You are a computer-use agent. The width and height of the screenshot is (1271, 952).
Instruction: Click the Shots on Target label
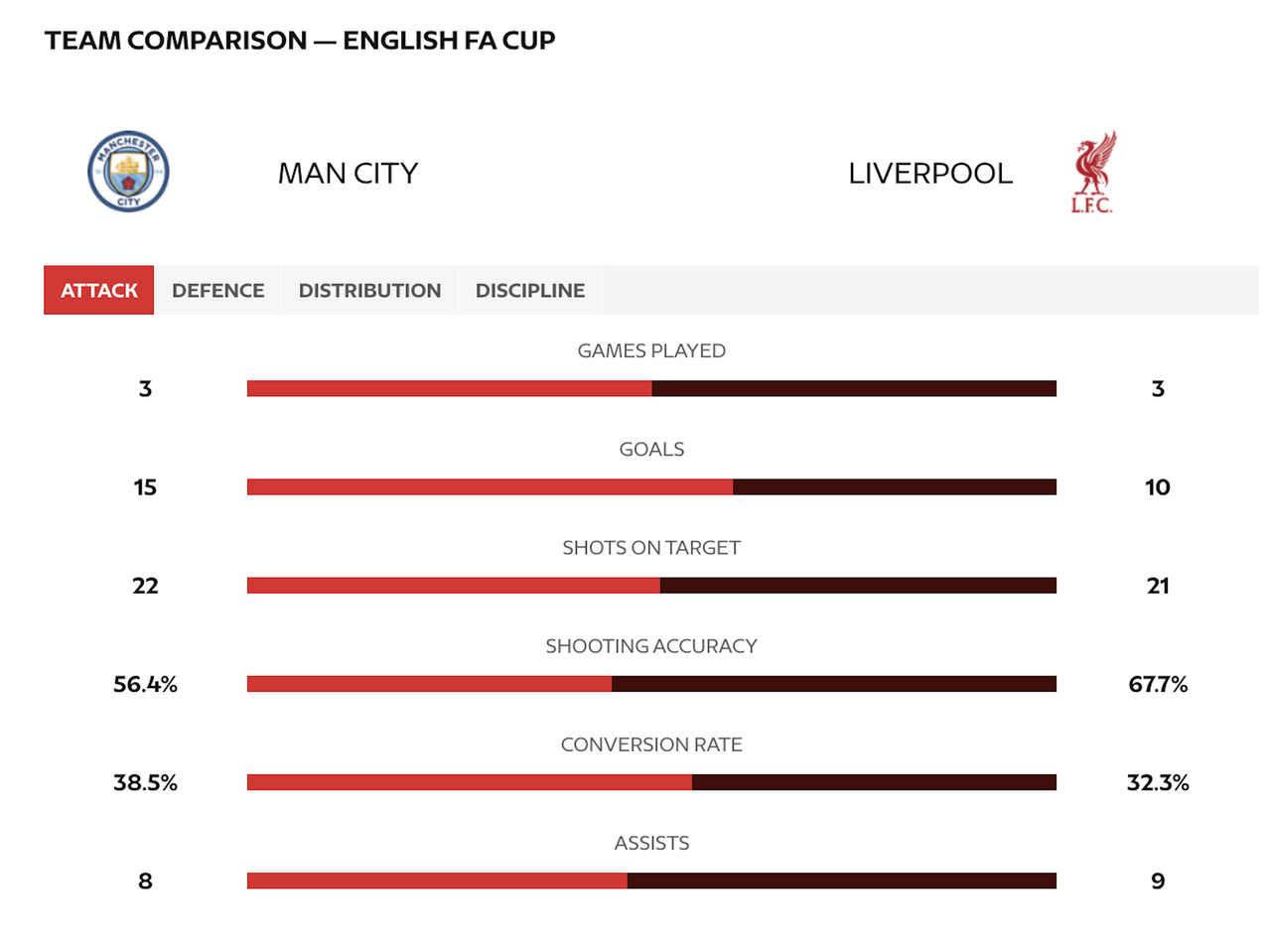click(651, 548)
